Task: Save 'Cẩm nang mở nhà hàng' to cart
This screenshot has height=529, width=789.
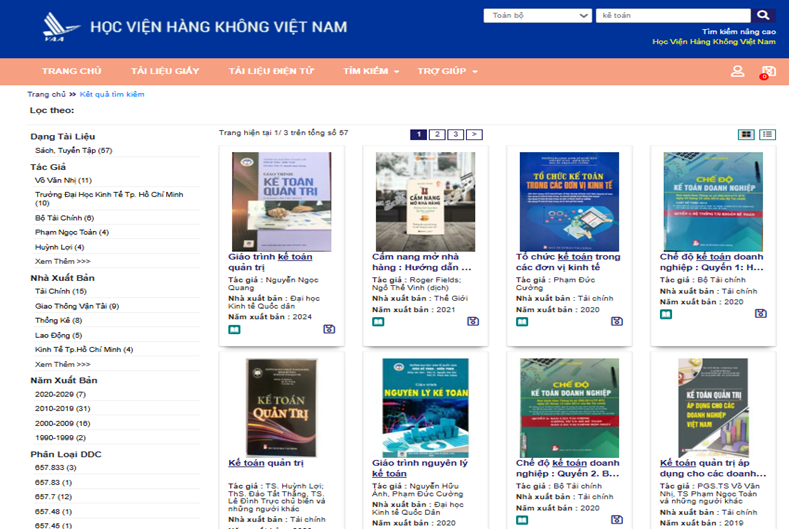Action: [473, 321]
